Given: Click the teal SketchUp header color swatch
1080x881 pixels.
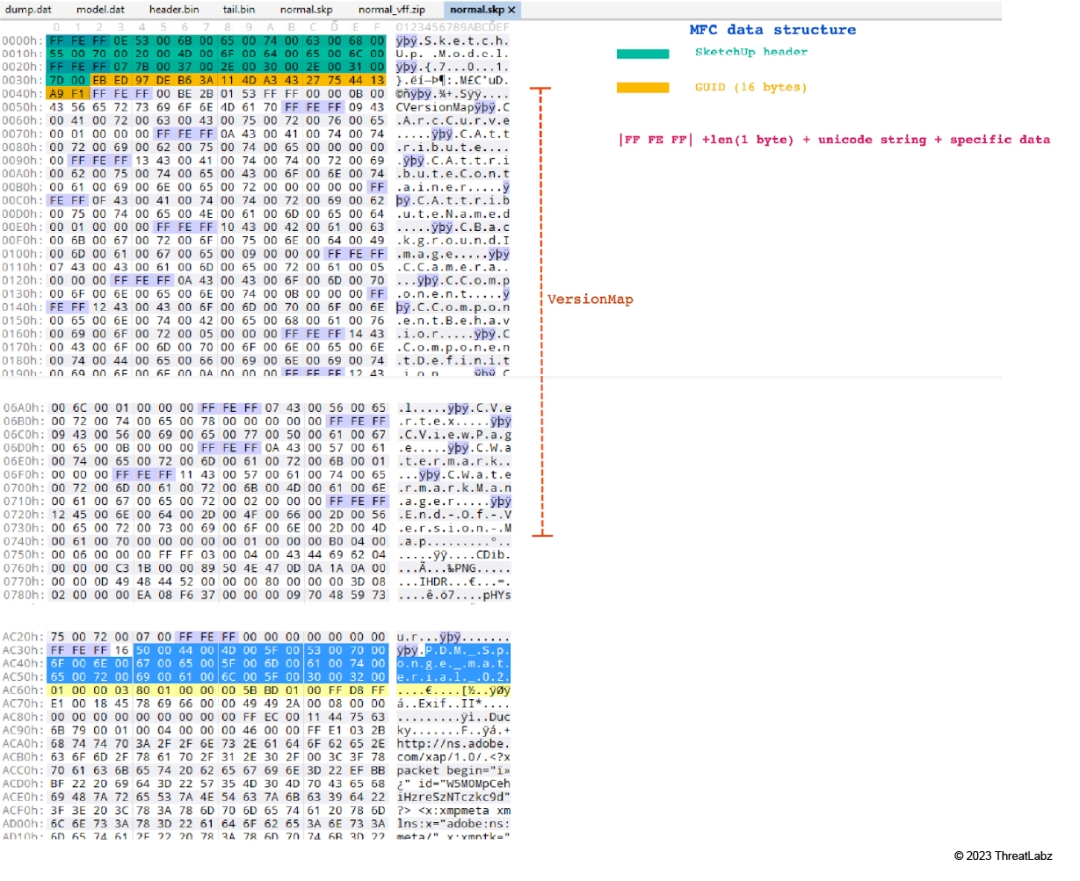Looking at the screenshot, I should [642, 53].
